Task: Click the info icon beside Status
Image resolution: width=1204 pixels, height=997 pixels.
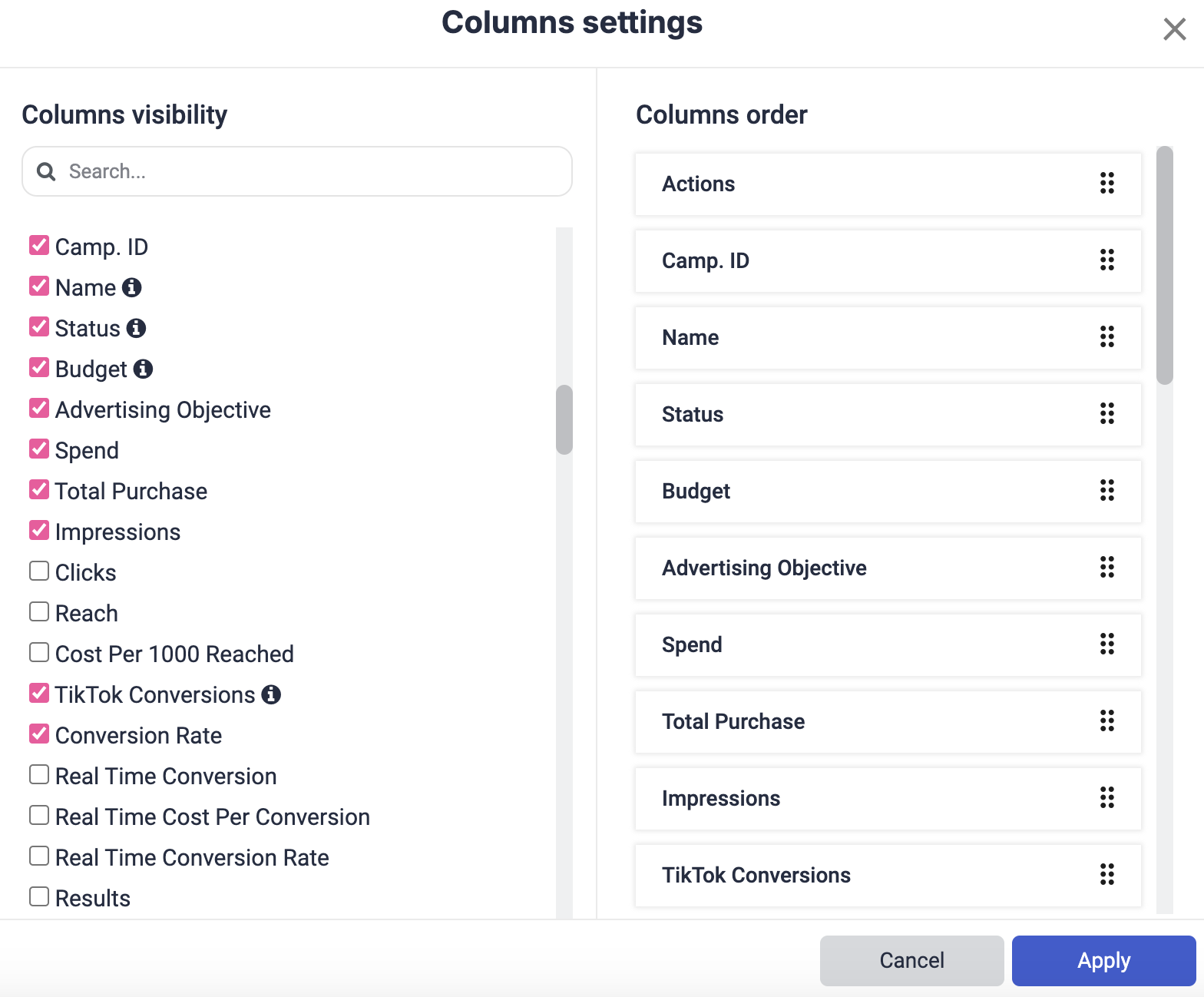Action: coord(137,328)
